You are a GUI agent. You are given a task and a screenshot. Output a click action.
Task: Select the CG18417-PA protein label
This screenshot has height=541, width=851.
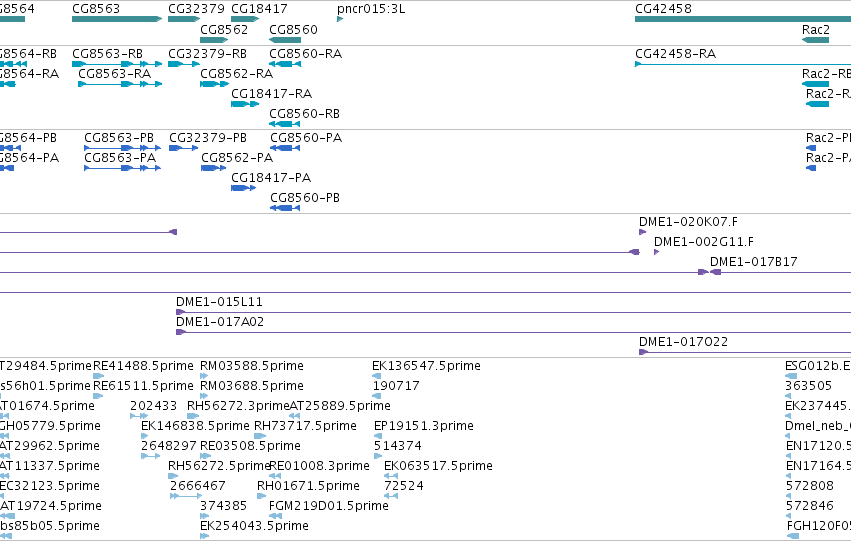pos(271,178)
